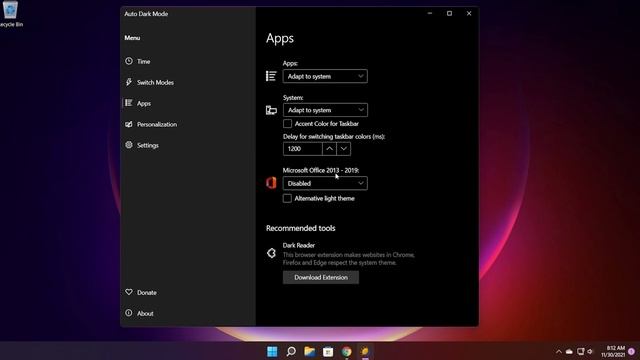This screenshot has width=640, height=360.
Task: Click the heart icon beside Donate
Action: 129,292
